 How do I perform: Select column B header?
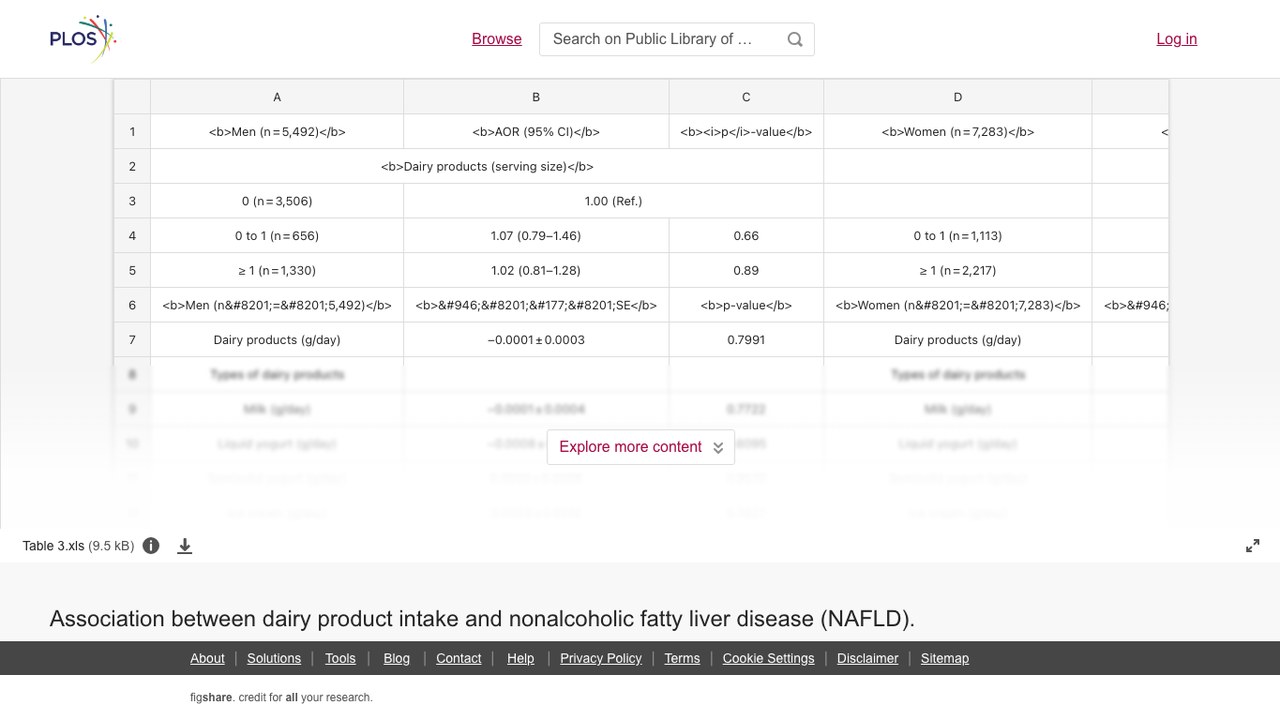click(536, 97)
